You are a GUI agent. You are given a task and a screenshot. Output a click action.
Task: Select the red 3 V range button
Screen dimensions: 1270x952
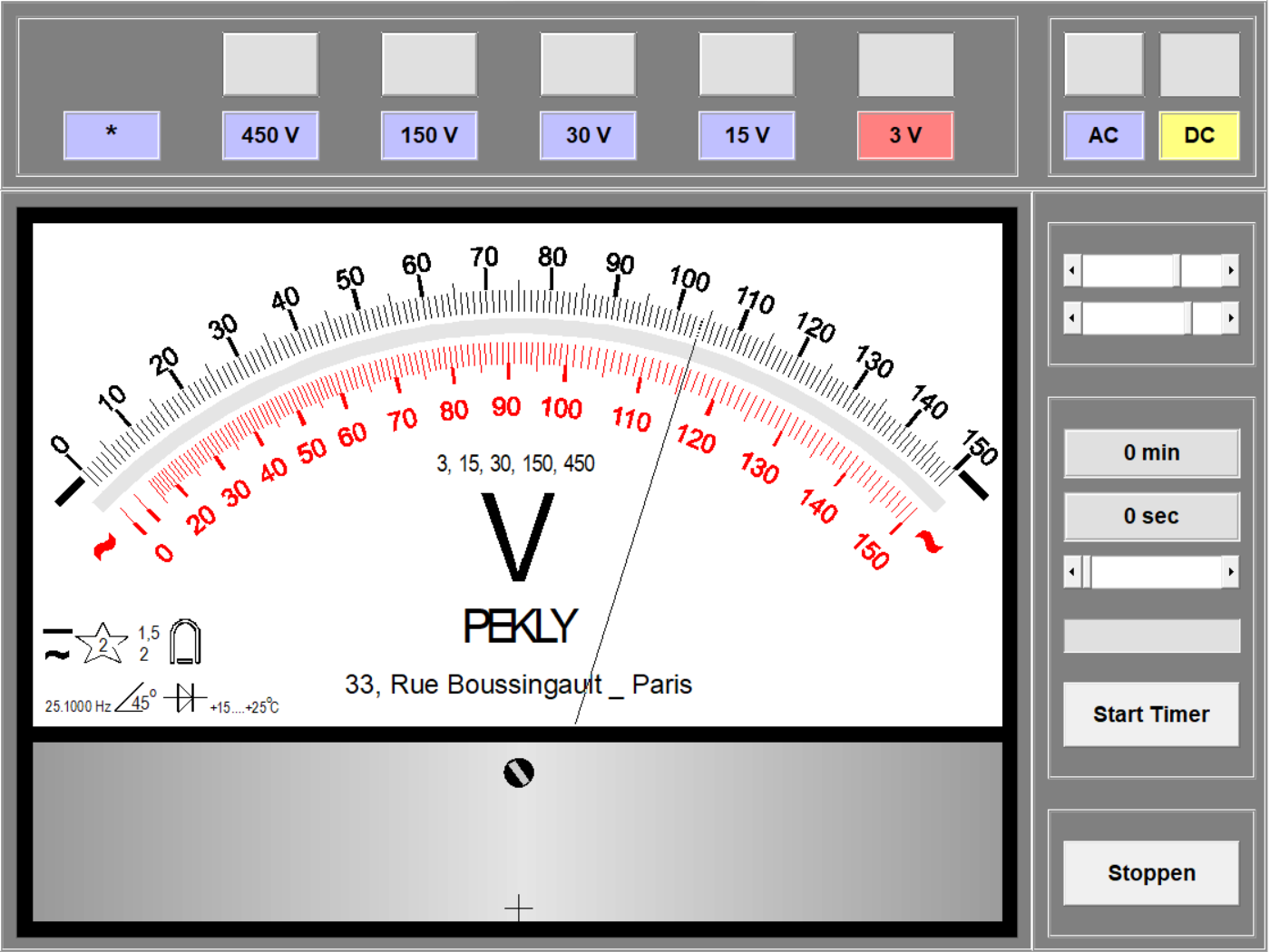(905, 135)
